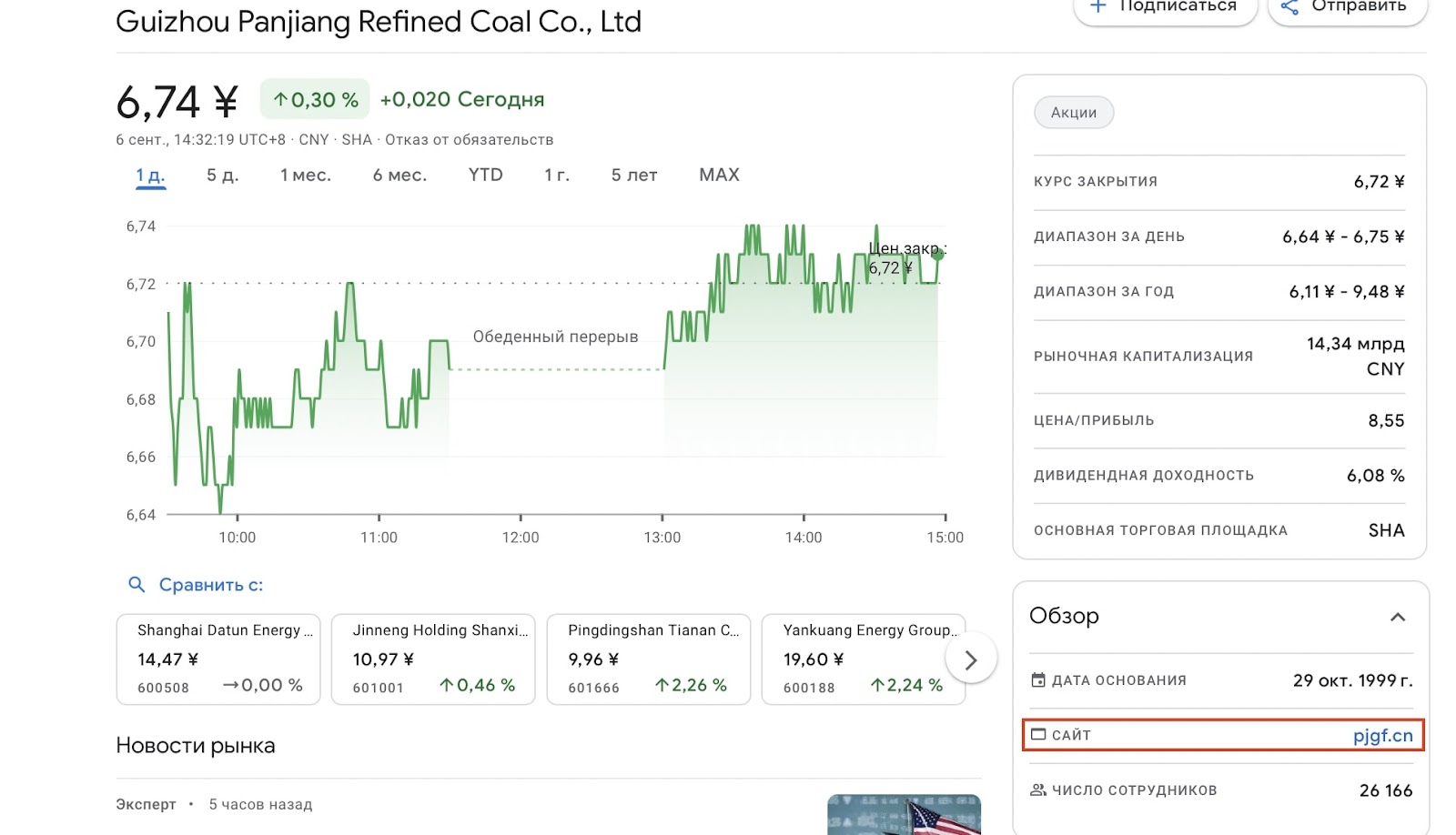Open the pjgf.cn website link
Image resolution: width=1456 pixels, height=835 pixels.
(x=1382, y=735)
